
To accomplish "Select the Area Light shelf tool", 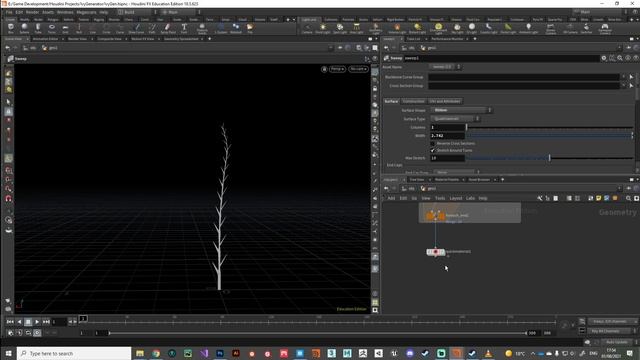I will tap(356, 28).
